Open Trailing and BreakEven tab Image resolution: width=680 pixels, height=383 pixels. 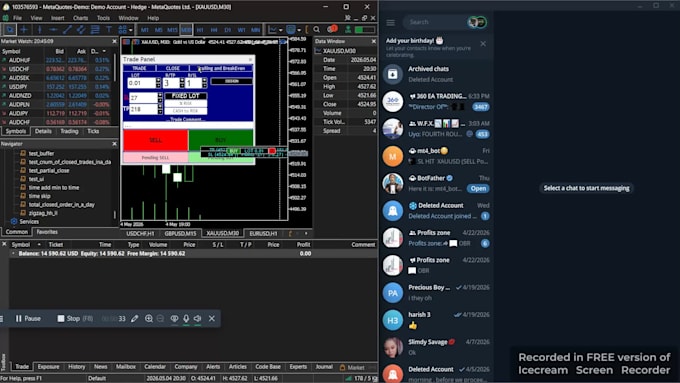(x=221, y=68)
